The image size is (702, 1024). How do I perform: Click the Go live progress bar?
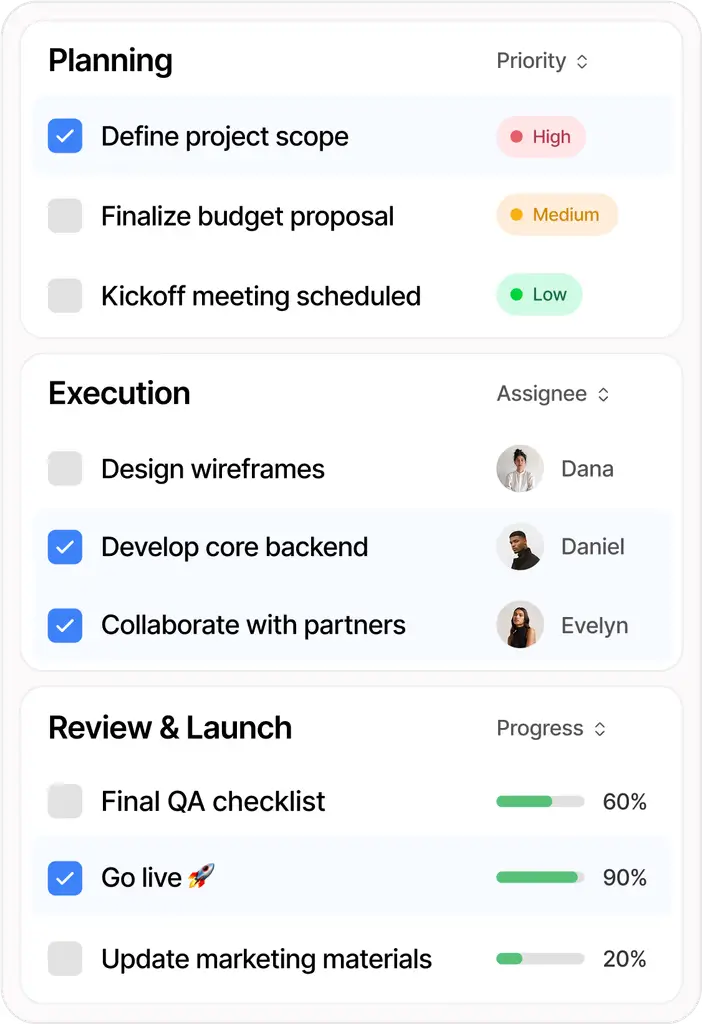pos(540,878)
